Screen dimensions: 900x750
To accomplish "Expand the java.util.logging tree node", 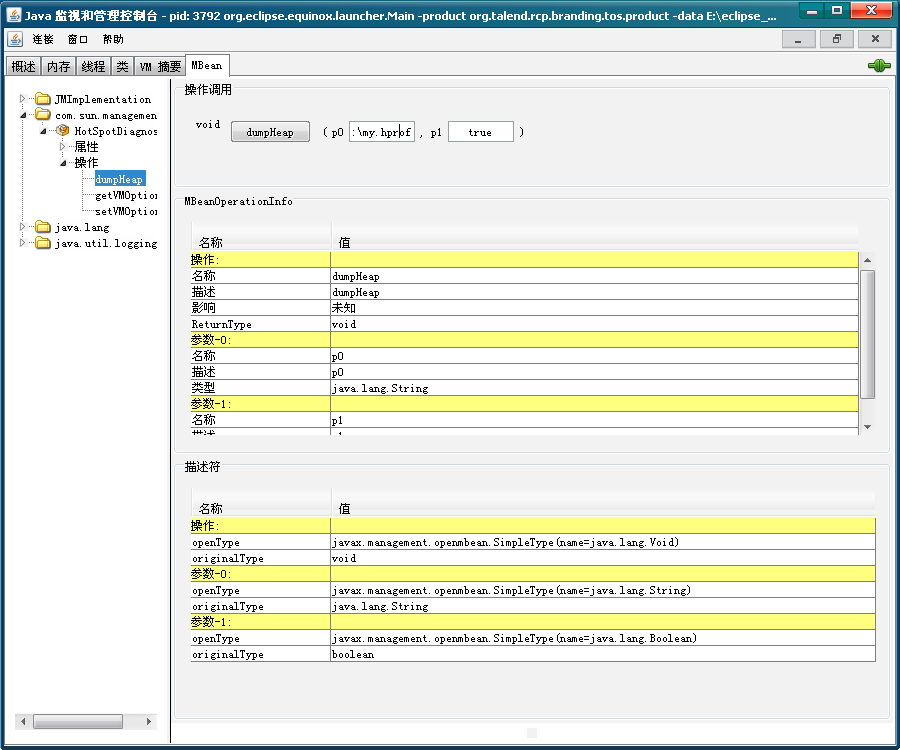I will [x=23, y=243].
